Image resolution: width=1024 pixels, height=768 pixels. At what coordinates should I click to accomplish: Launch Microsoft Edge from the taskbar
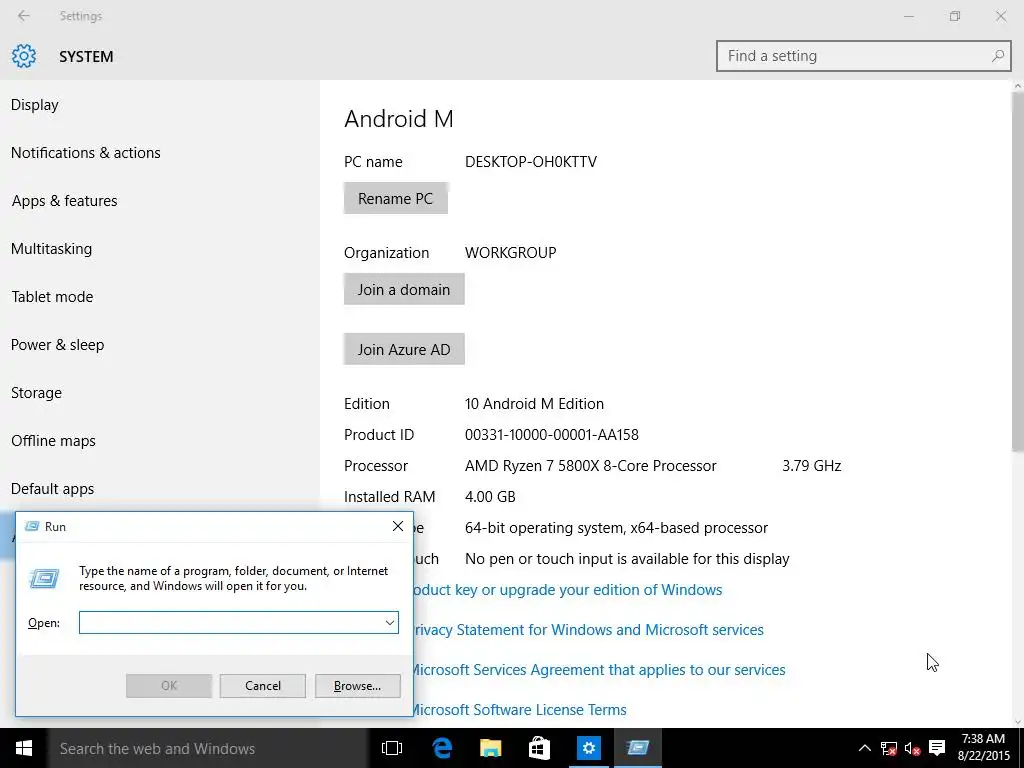[x=442, y=748]
